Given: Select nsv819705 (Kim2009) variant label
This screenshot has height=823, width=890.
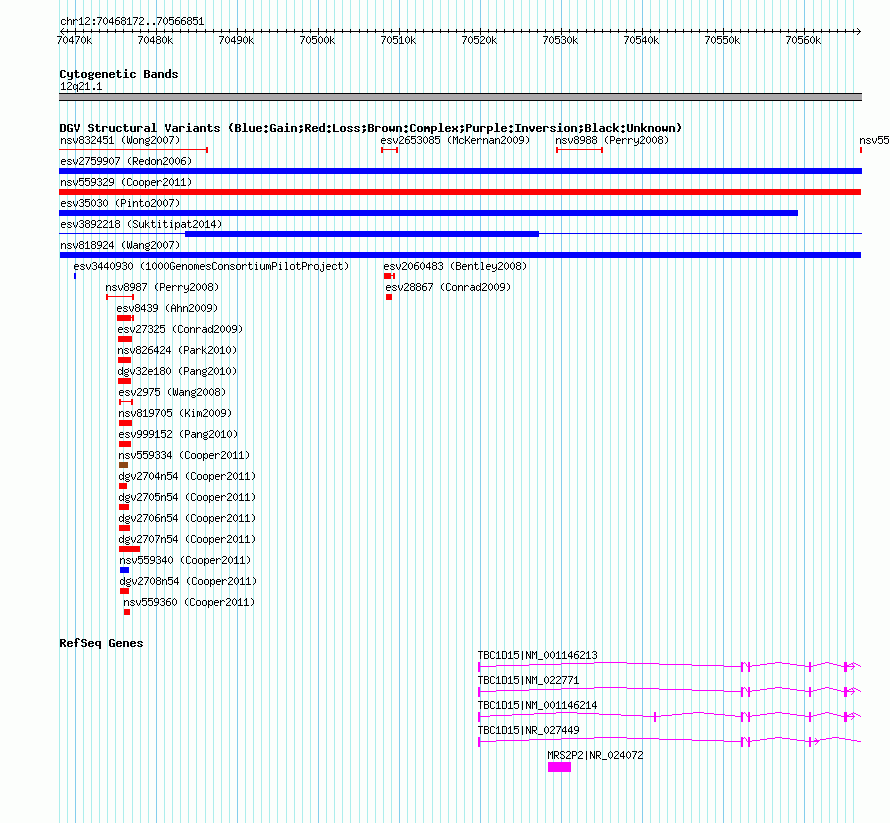Looking at the screenshot, I should pyautogui.click(x=175, y=413).
